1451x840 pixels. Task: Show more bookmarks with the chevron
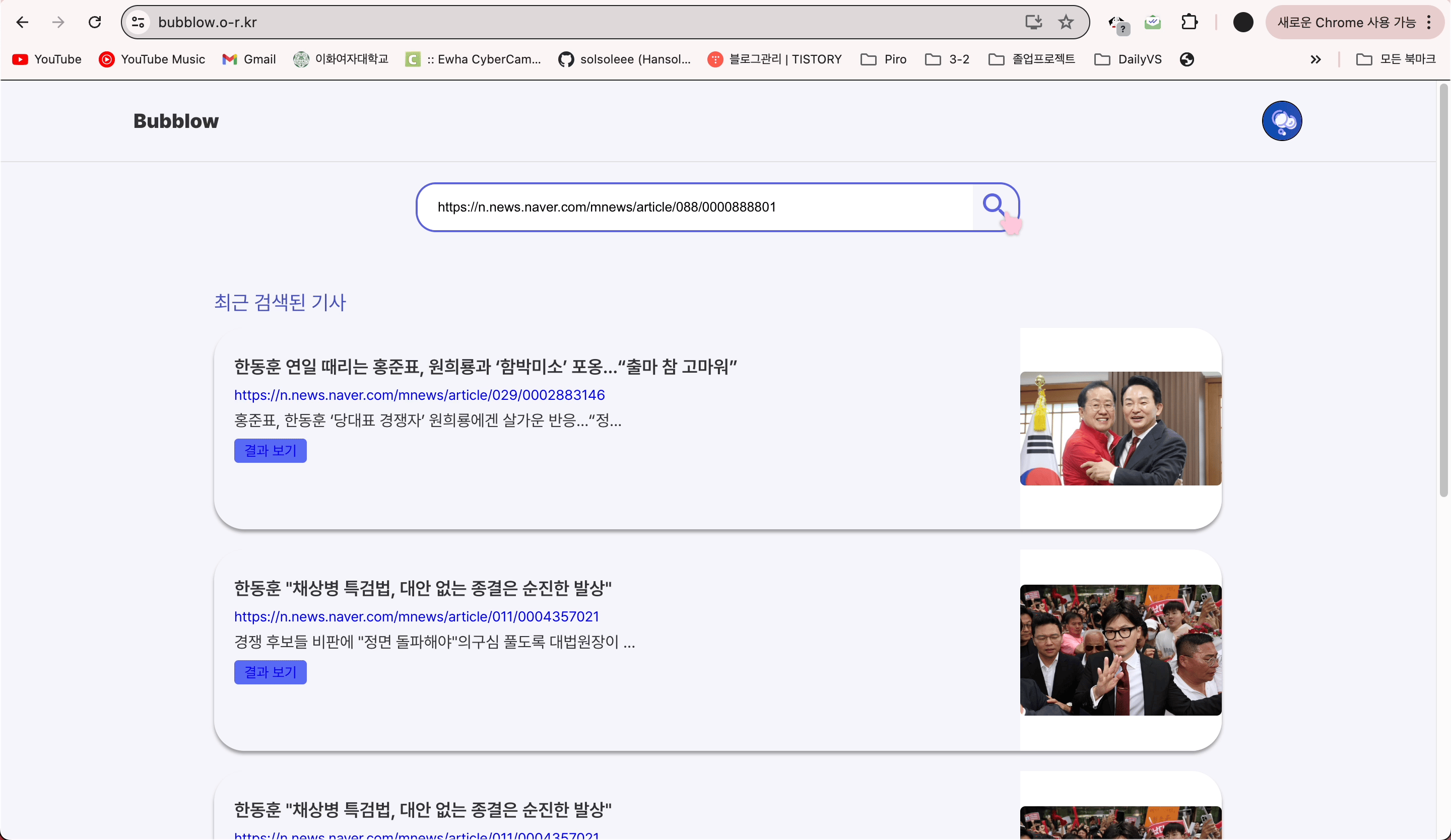1315,59
